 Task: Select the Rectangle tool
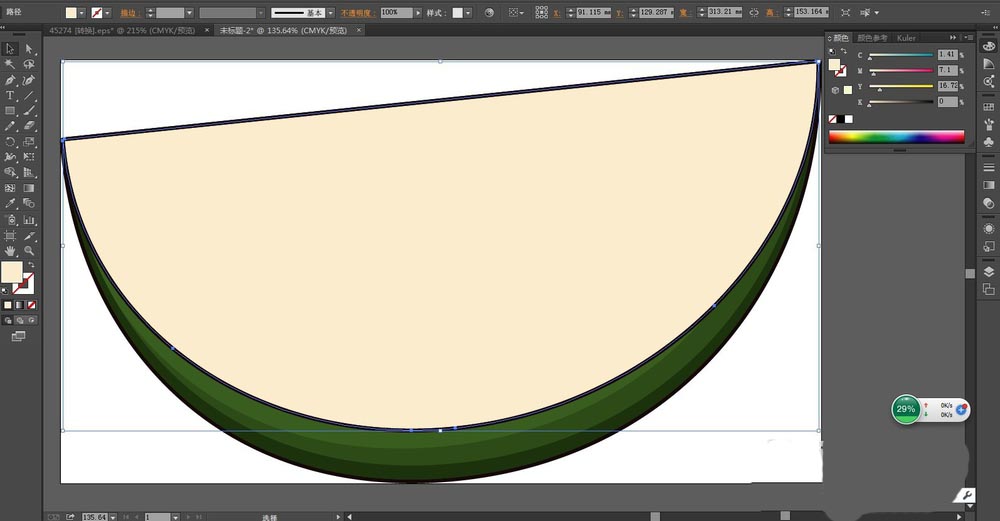click(10, 111)
